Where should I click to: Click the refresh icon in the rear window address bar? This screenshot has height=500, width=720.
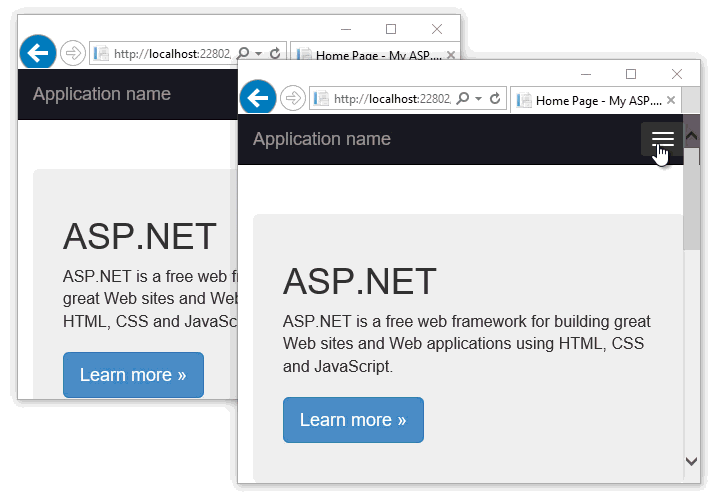275,53
